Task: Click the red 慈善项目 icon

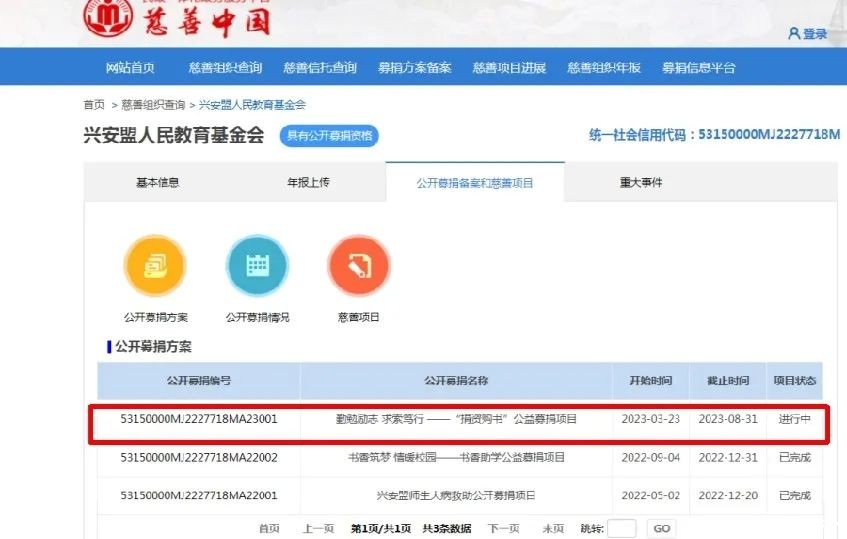Action: pyautogui.click(x=359, y=265)
